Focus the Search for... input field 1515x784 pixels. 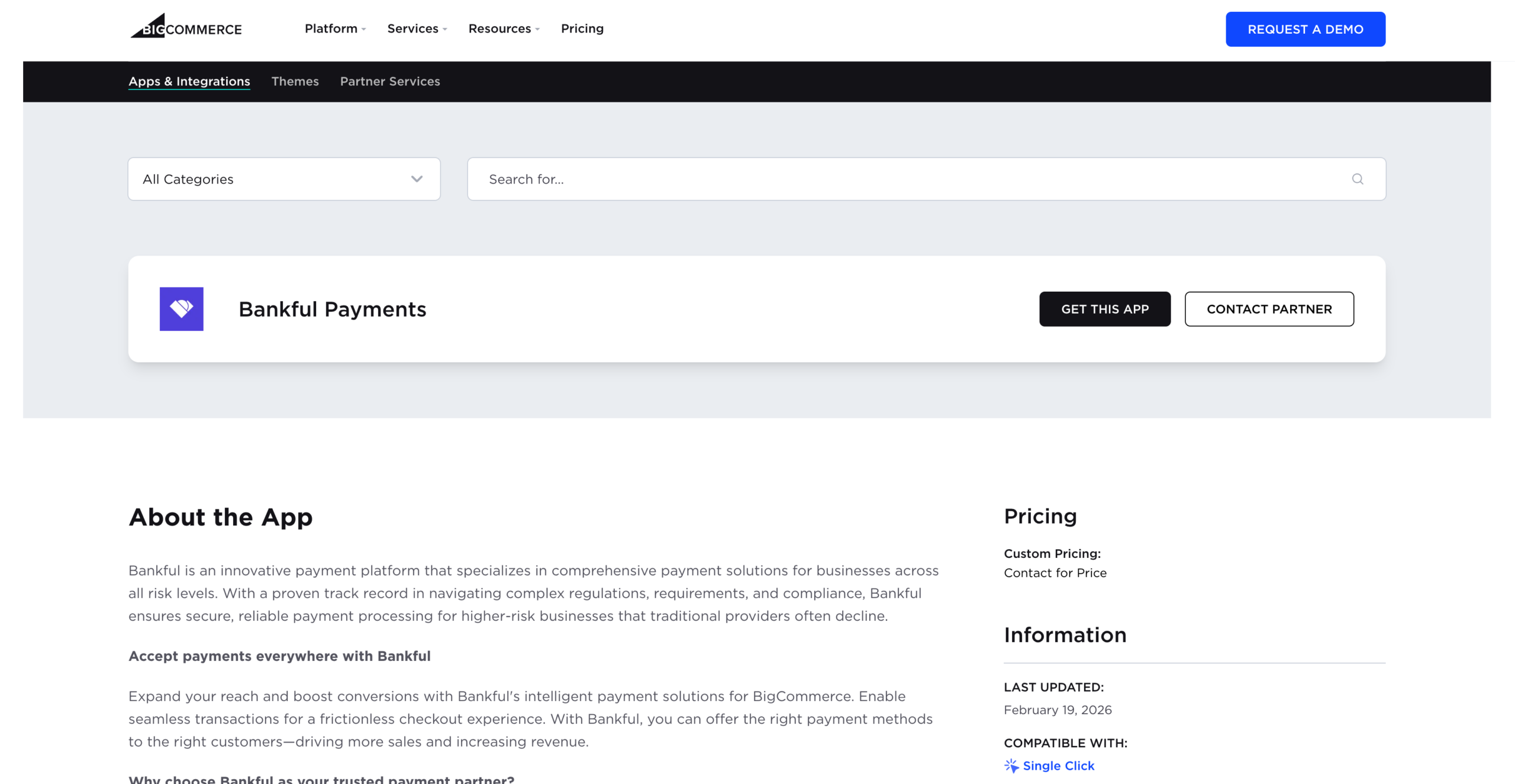911,179
